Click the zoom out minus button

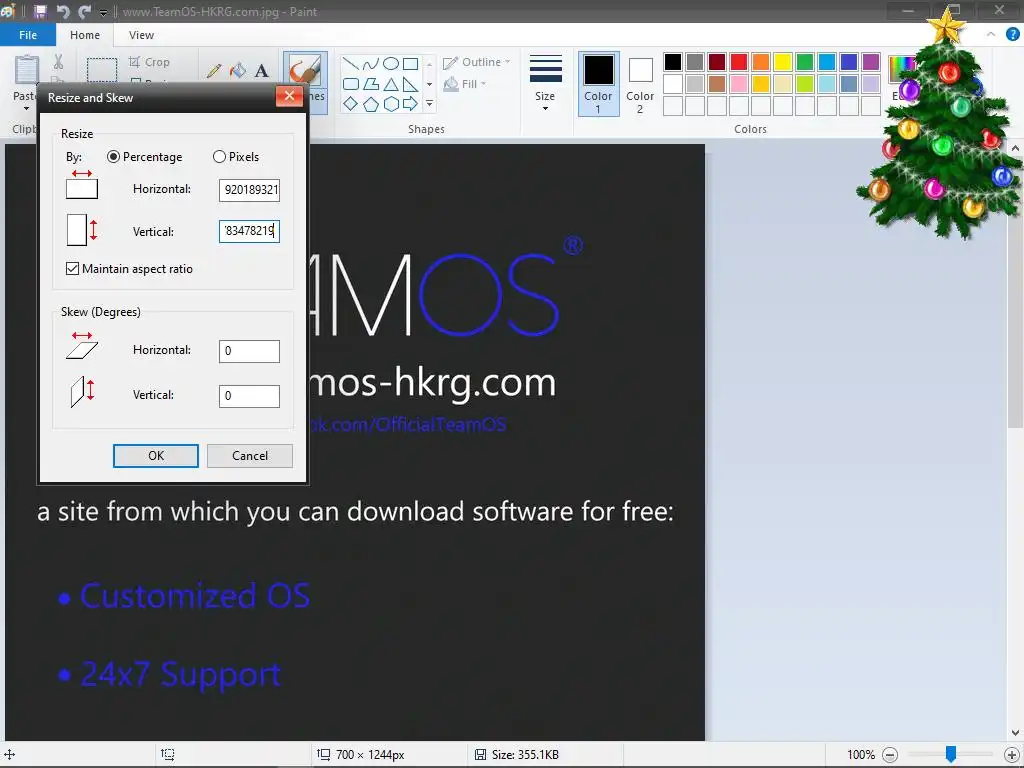(x=890, y=755)
